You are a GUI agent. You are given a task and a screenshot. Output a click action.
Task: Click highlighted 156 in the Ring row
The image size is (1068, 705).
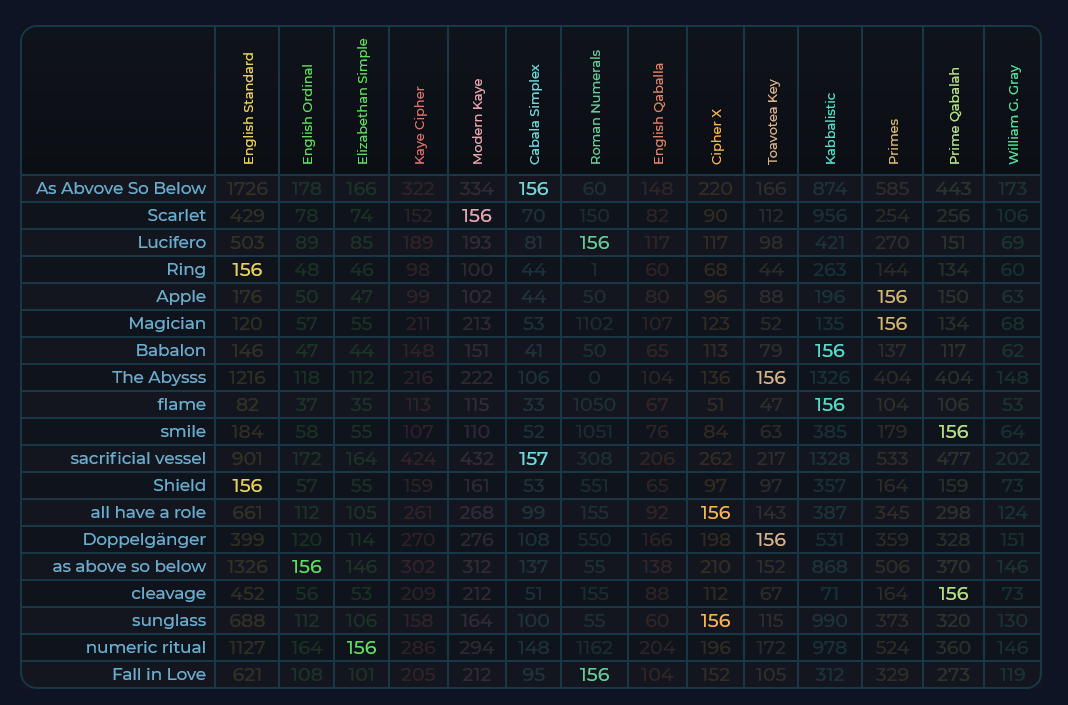pyautogui.click(x=247, y=269)
